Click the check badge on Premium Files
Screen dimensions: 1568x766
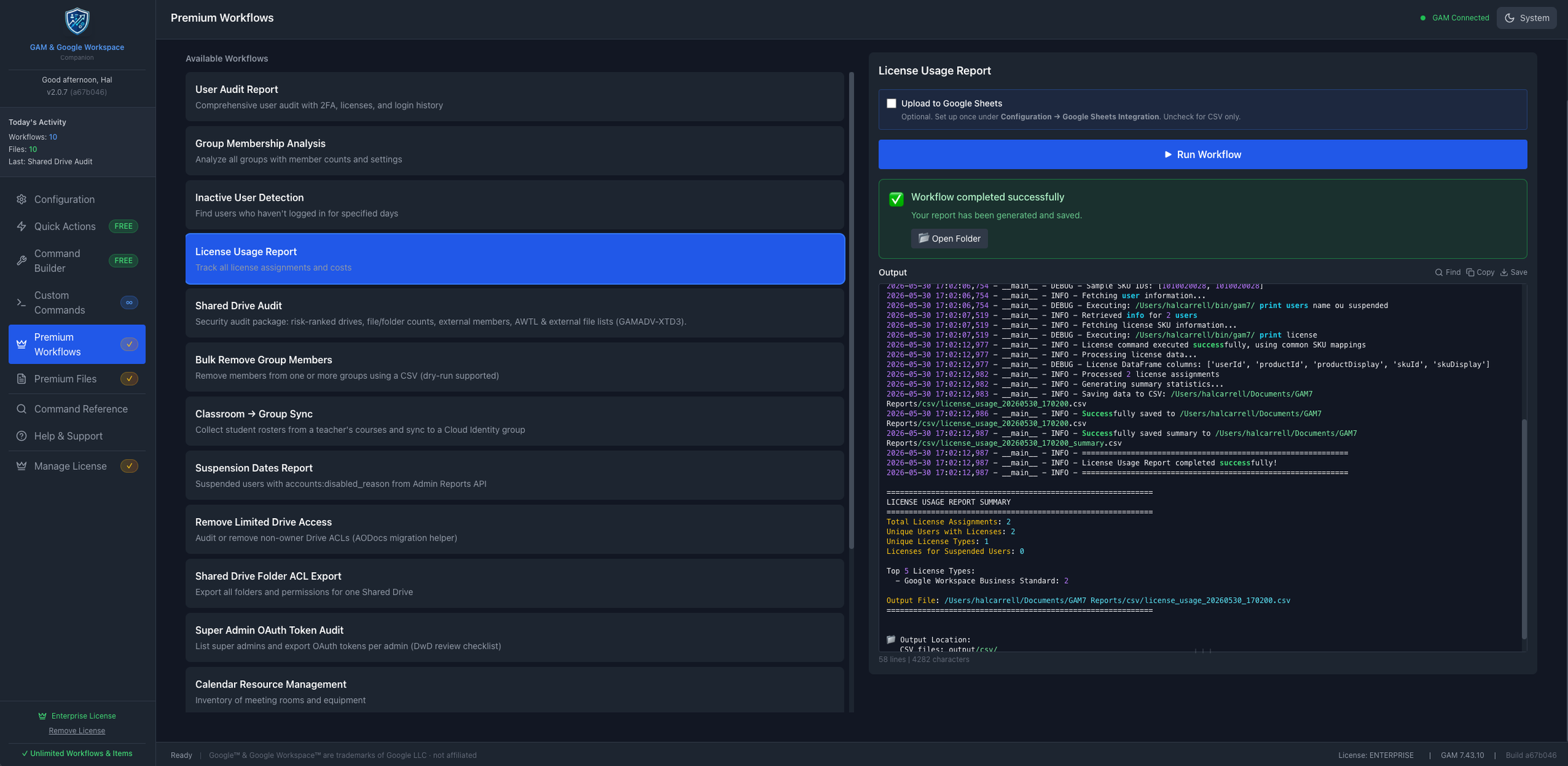click(x=129, y=379)
